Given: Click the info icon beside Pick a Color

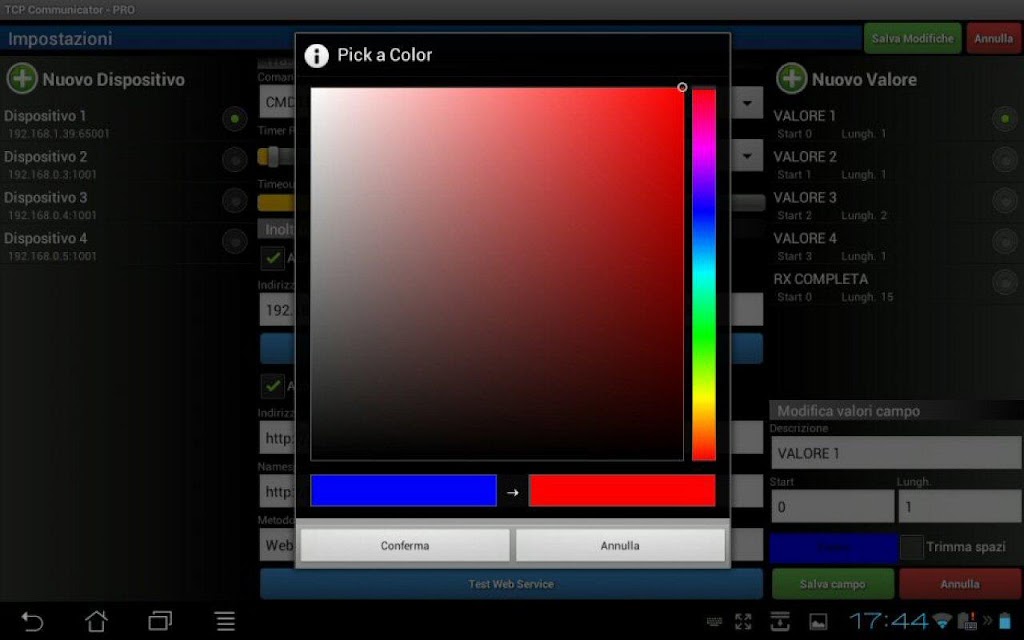Looking at the screenshot, I should pyautogui.click(x=317, y=56).
